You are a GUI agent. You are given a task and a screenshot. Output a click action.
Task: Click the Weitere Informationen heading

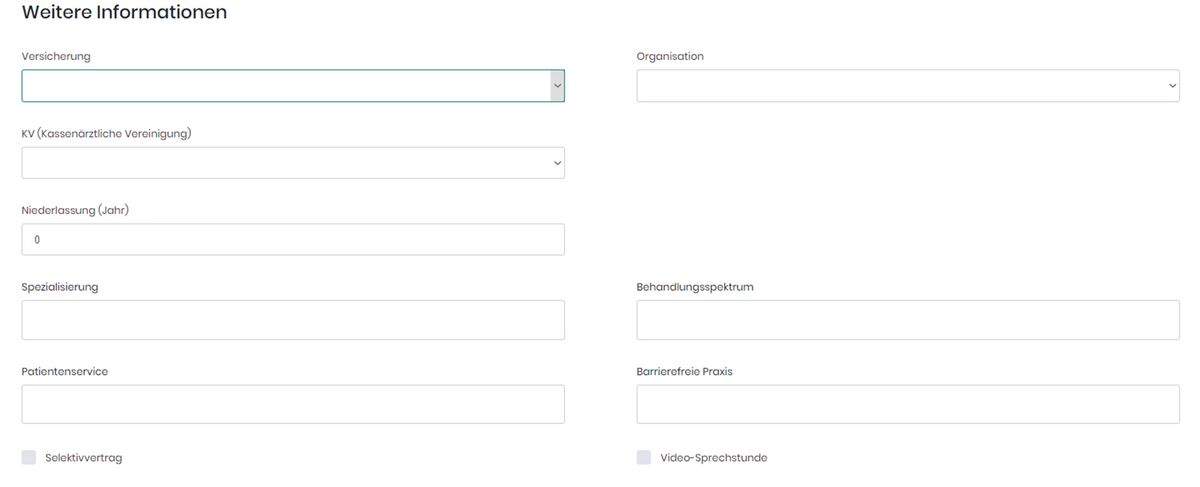(124, 13)
